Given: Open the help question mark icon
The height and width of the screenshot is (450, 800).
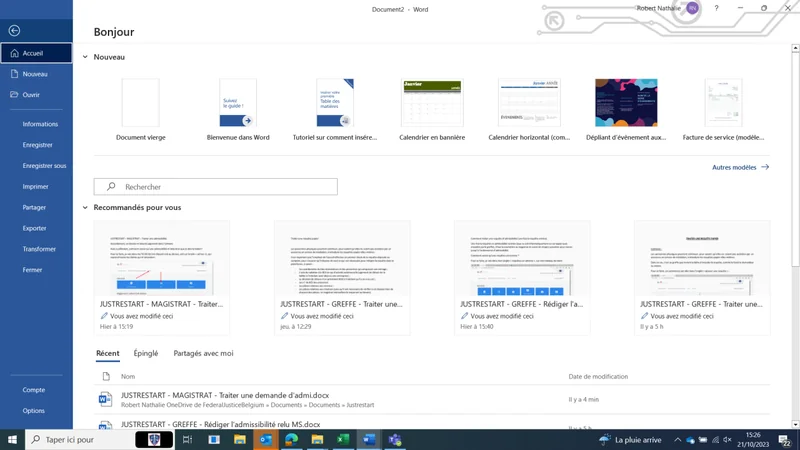Looking at the screenshot, I should point(716,8).
